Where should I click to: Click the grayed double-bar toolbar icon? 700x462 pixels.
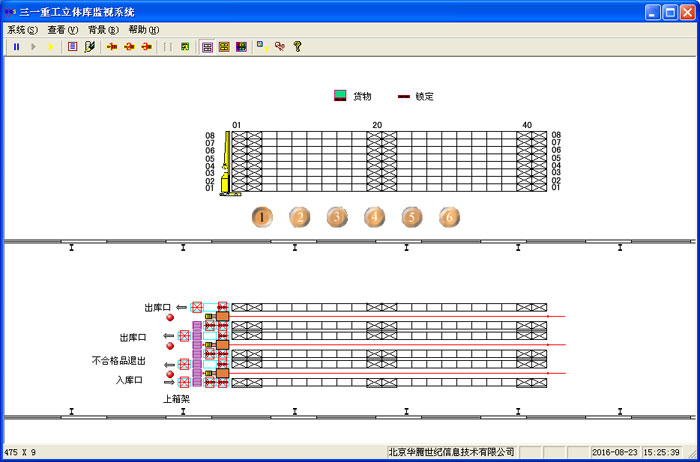(168, 46)
